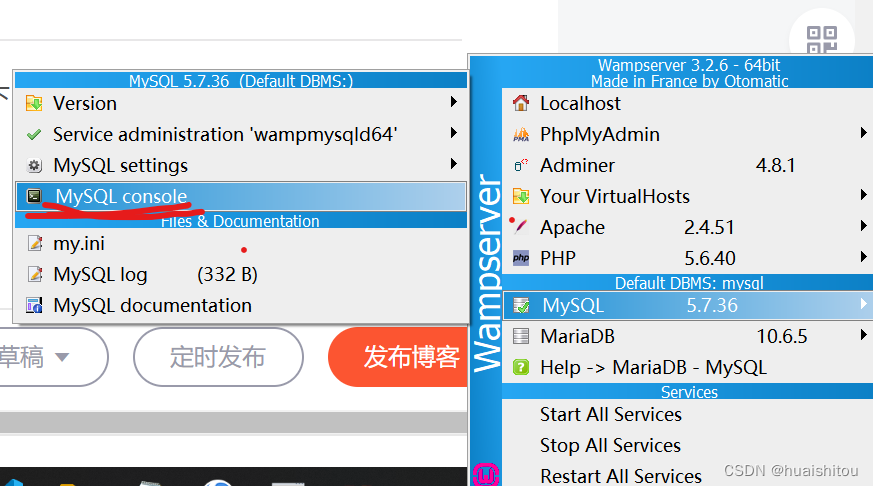This screenshot has height=486, width=873.
Task: Open the Version menu entry
Action: coord(241,104)
